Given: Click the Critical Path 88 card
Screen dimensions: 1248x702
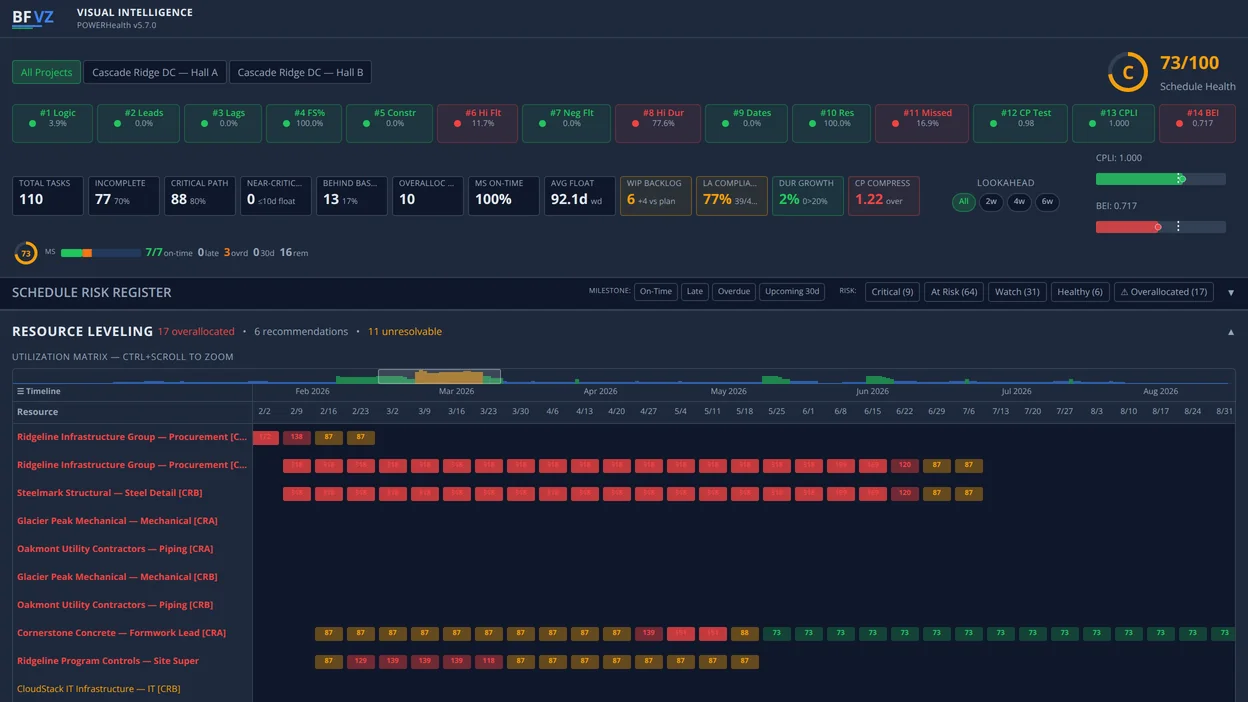Looking at the screenshot, I should [200, 196].
